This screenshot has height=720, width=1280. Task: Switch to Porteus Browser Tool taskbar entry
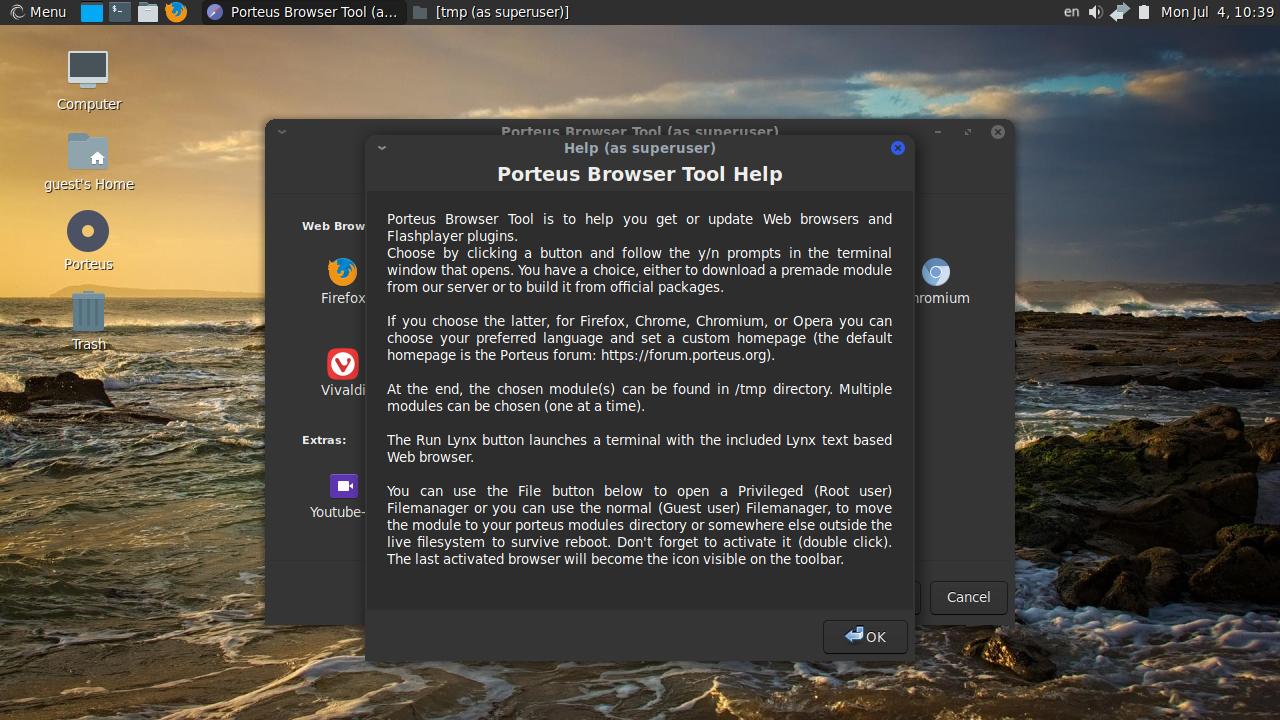point(303,12)
